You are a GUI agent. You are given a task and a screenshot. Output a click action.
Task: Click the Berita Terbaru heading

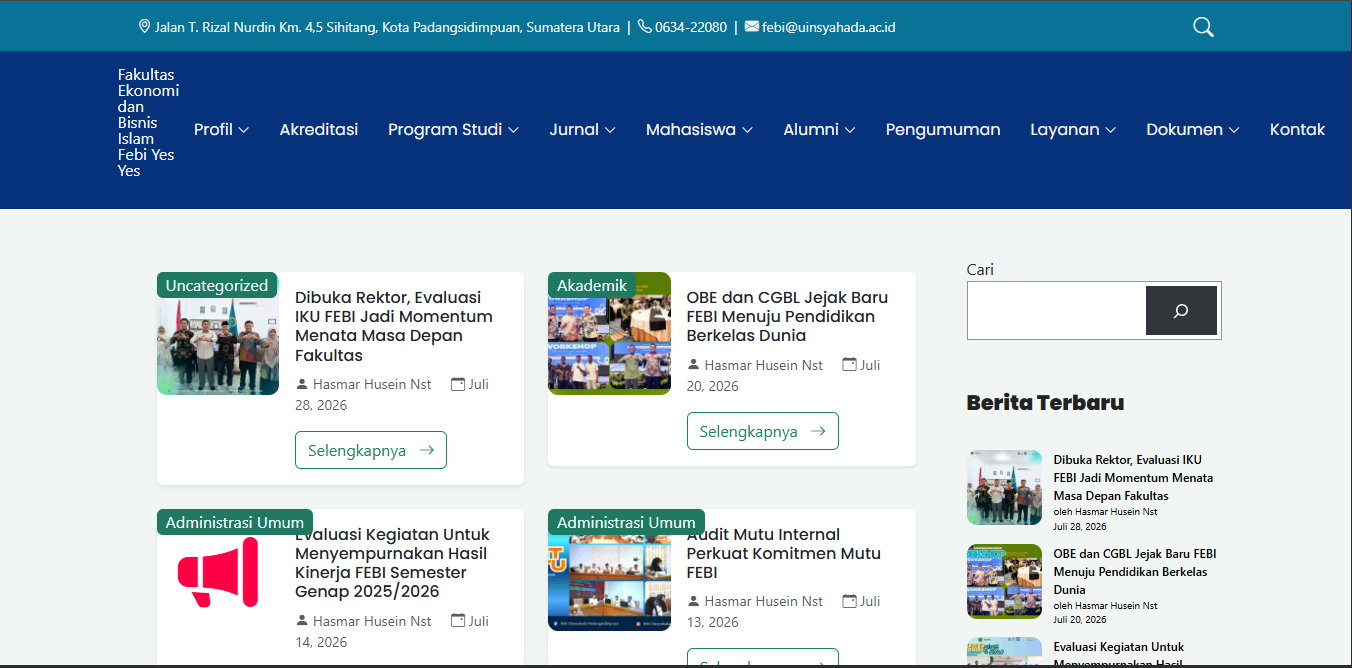point(1045,402)
